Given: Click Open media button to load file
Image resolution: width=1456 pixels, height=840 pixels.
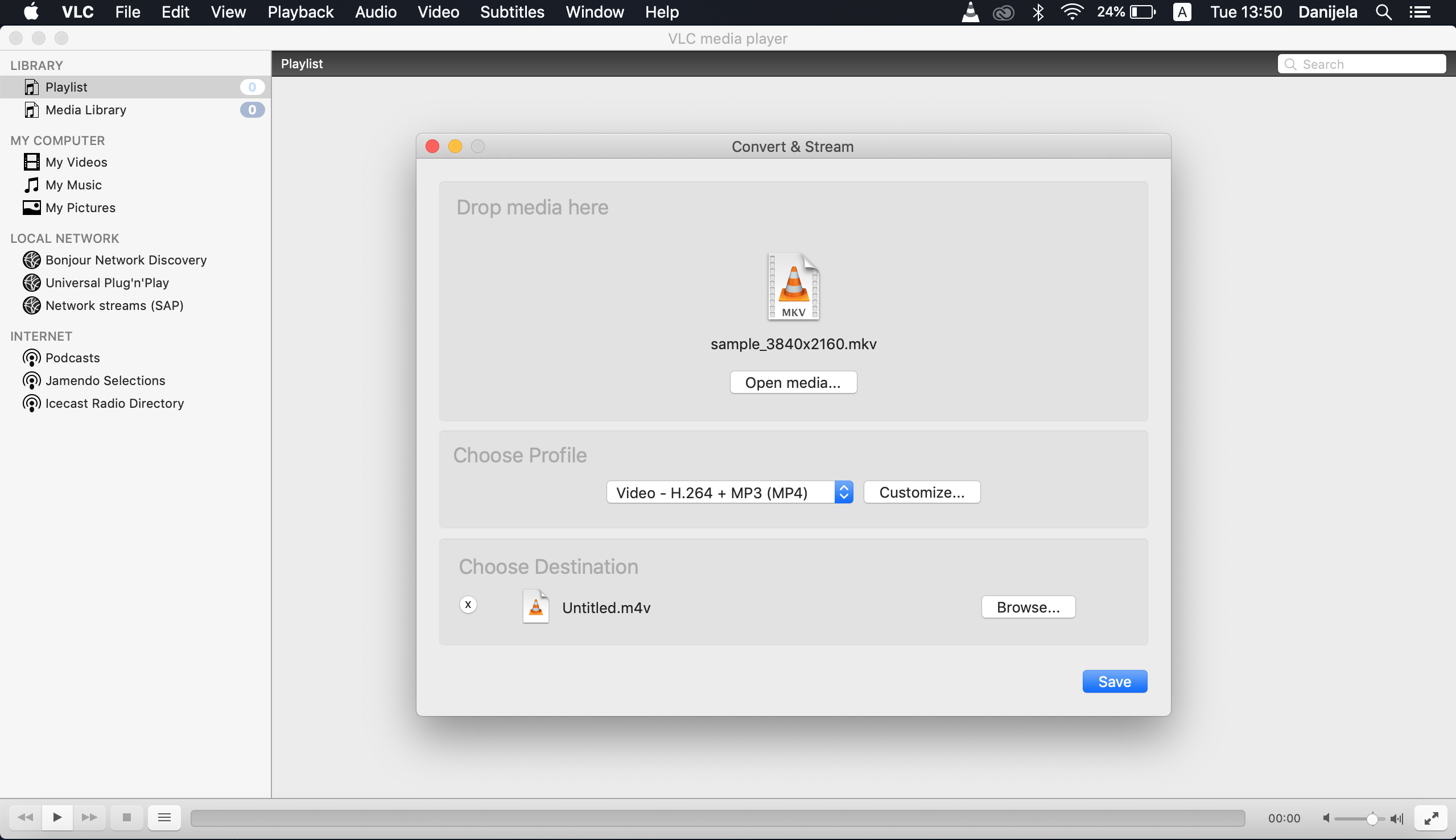Looking at the screenshot, I should pyautogui.click(x=793, y=382).
